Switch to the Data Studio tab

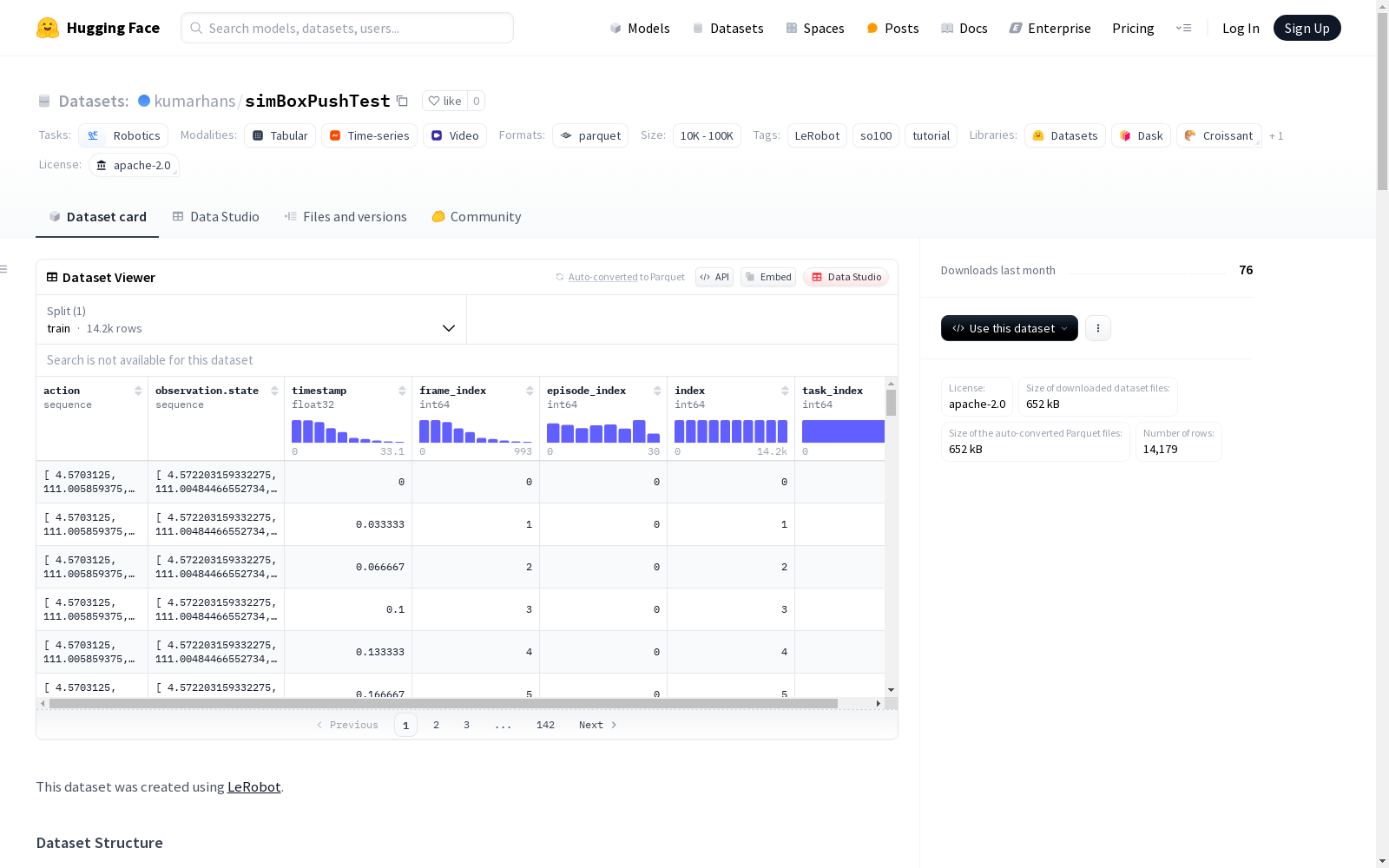[216, 216]
